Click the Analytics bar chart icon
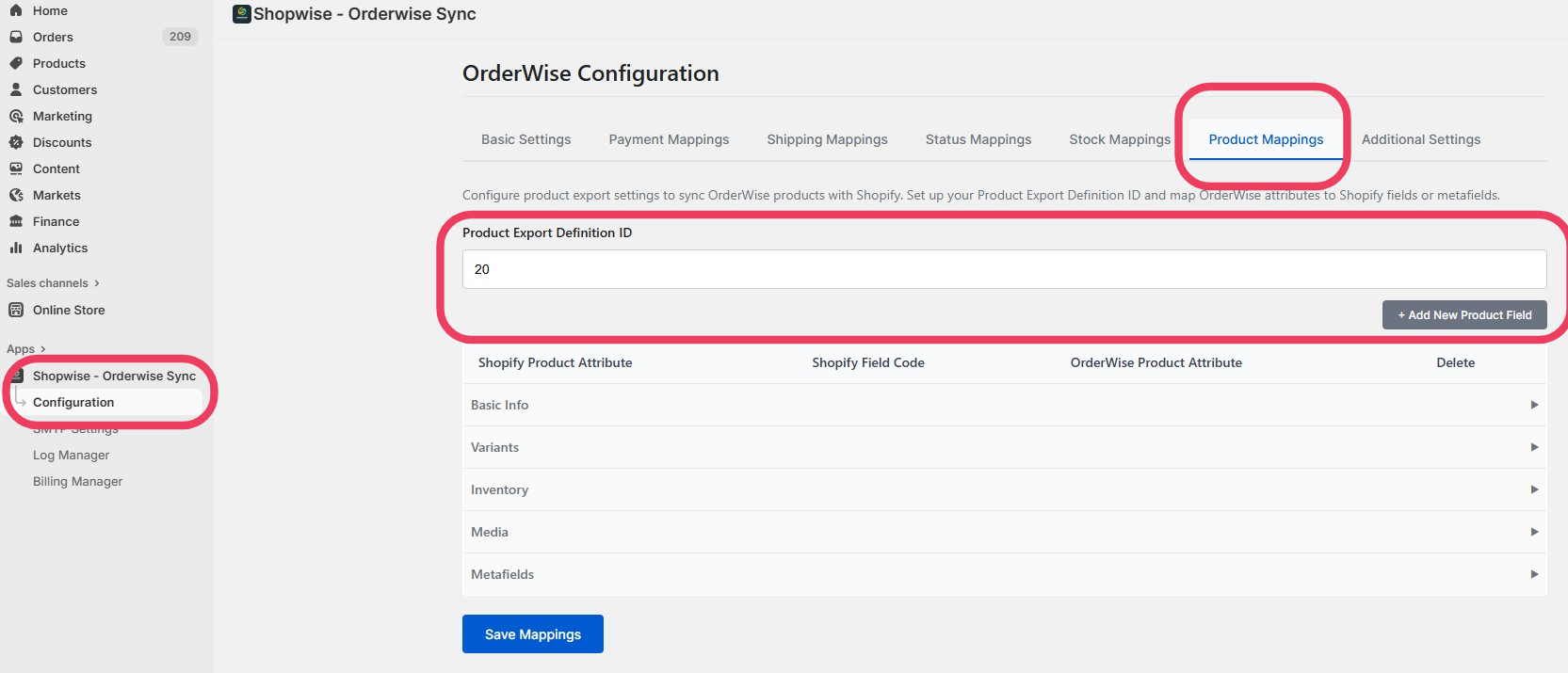The height and width of the screenshot is (673, 1568). [16, 248]
